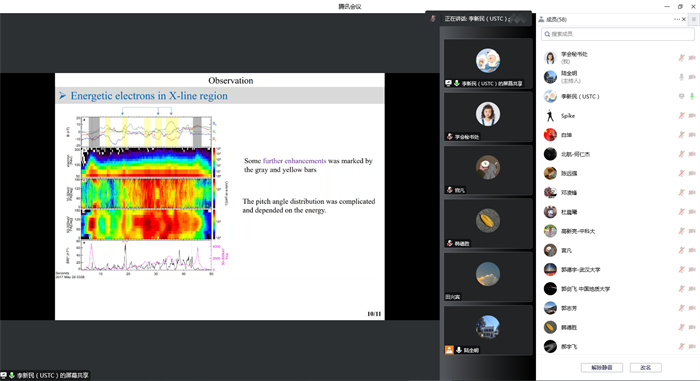
Task: Open the three-dots more options in members panel
Action: [x=677, y=19]
